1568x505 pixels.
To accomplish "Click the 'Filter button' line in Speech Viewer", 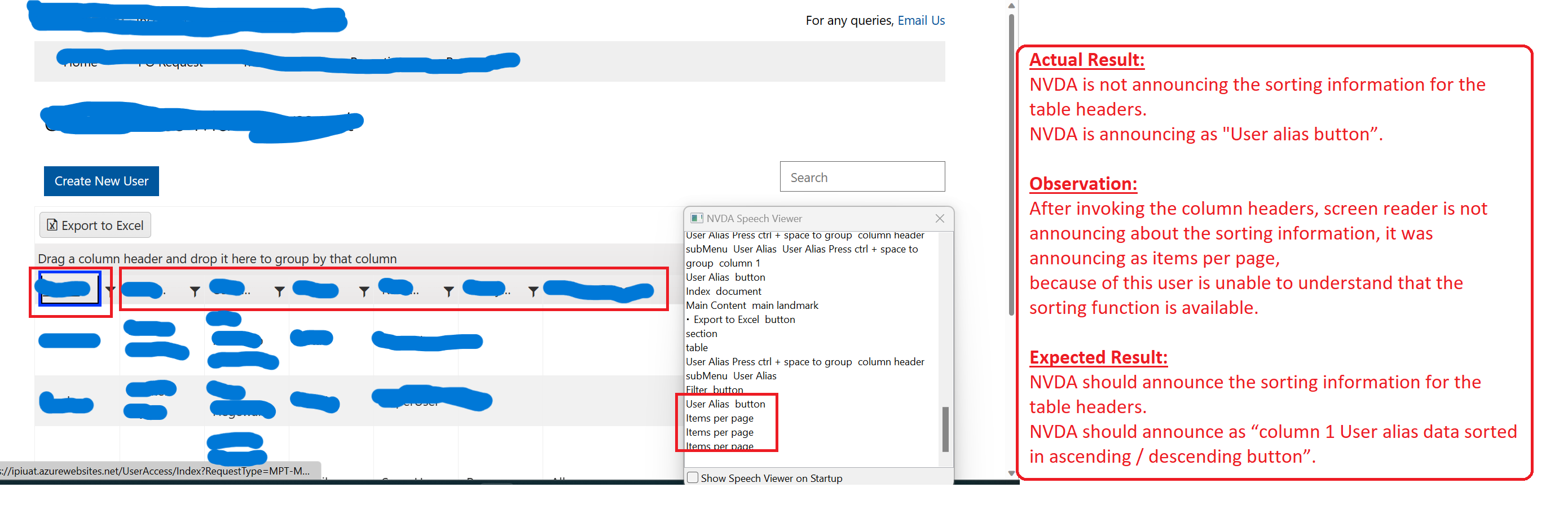I will pyautogui.click(x=714, y=389).
